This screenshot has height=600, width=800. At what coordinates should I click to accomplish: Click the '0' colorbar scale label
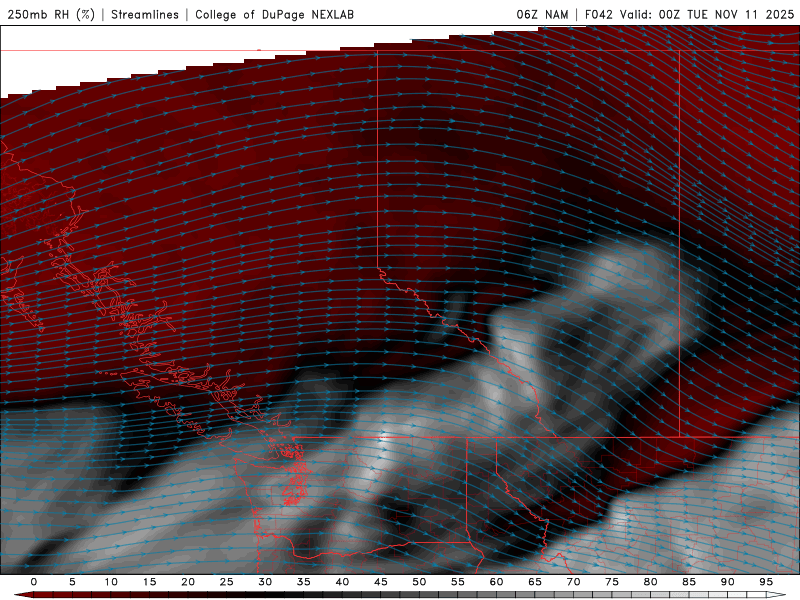pos(34,582)
